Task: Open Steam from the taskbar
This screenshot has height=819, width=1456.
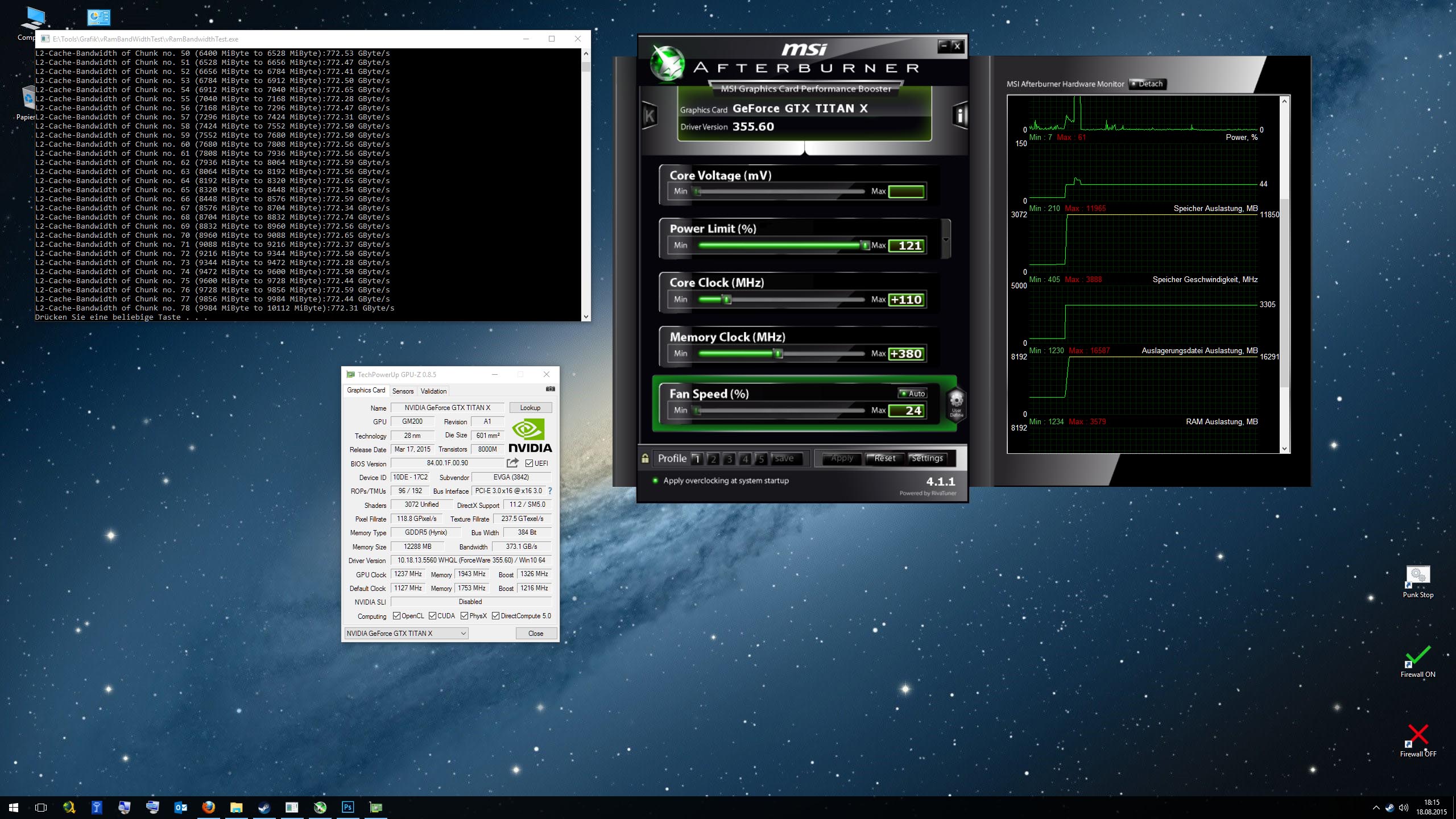Action: click(x=264, y=807)
